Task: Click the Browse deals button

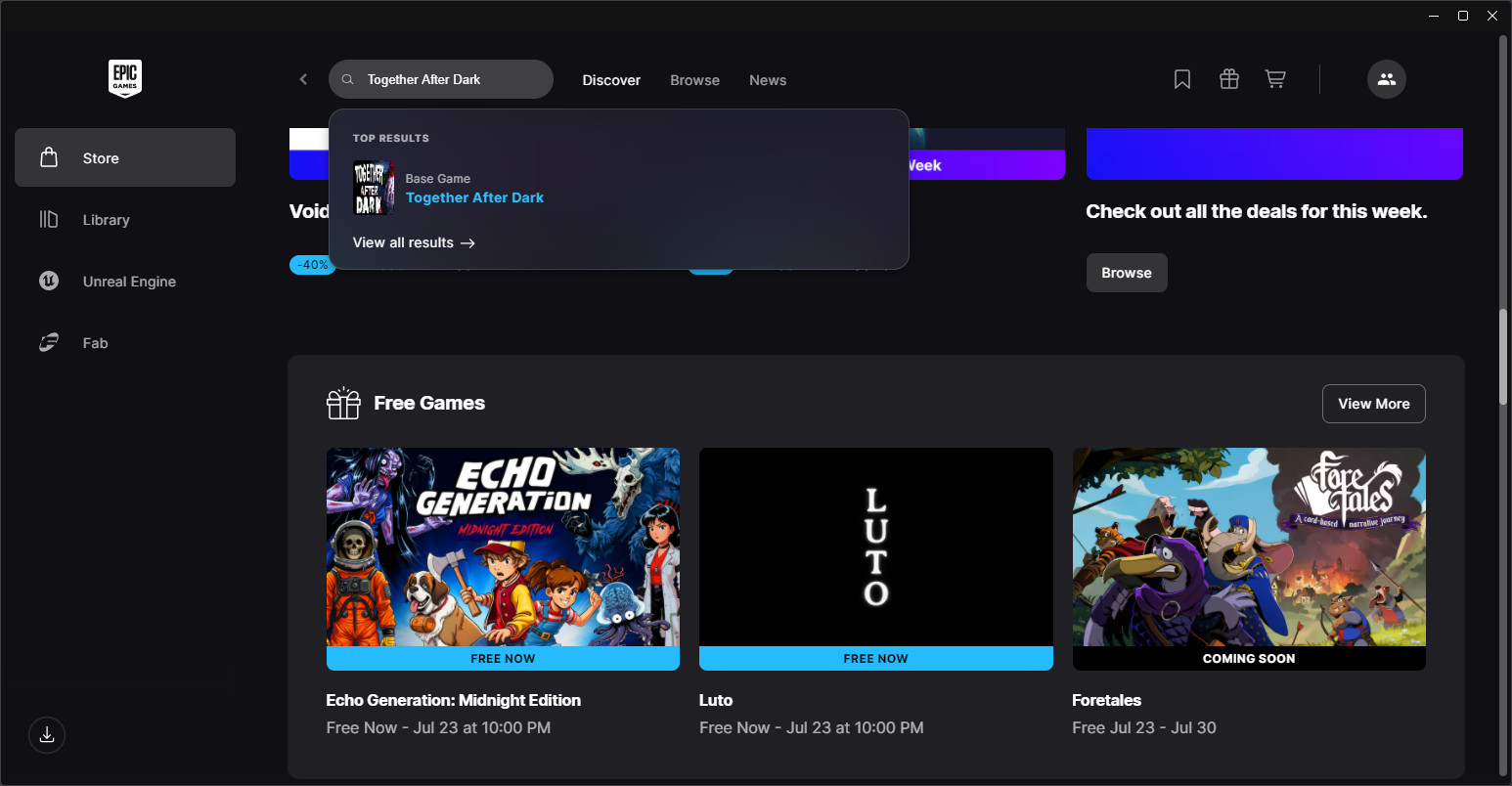Action: (1127, 273)
